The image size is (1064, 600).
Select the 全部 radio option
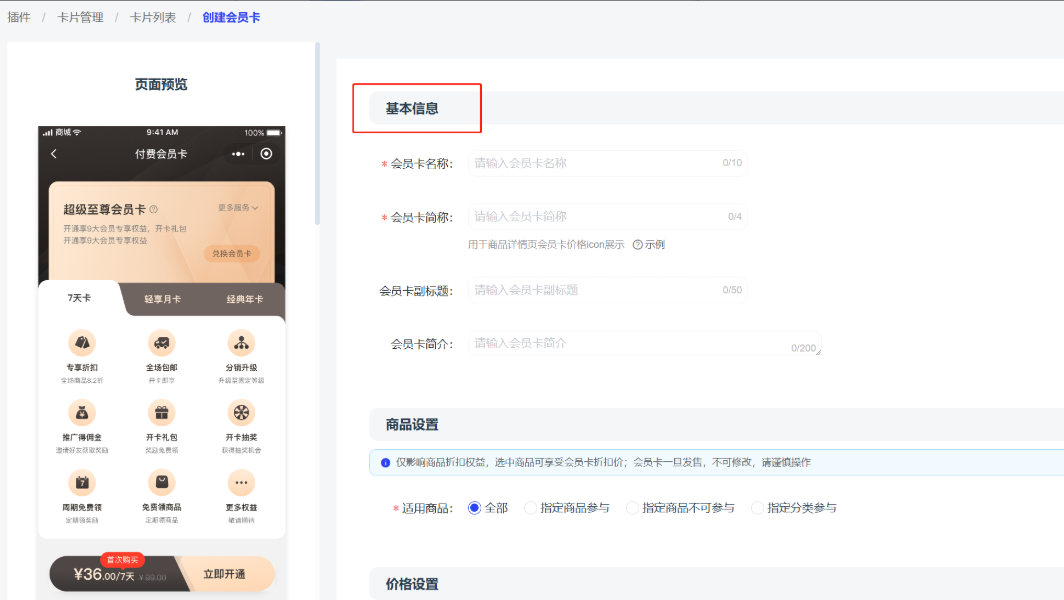pyautogui.click(x=475, y=508)
